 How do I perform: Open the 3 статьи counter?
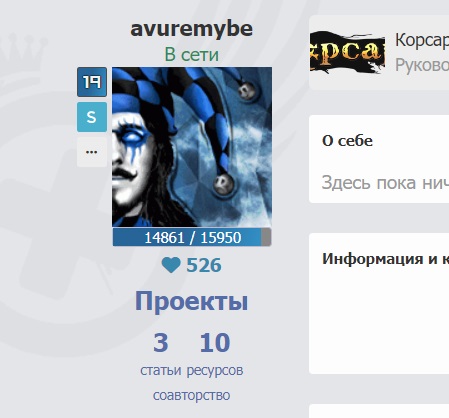tap(161, 354)
